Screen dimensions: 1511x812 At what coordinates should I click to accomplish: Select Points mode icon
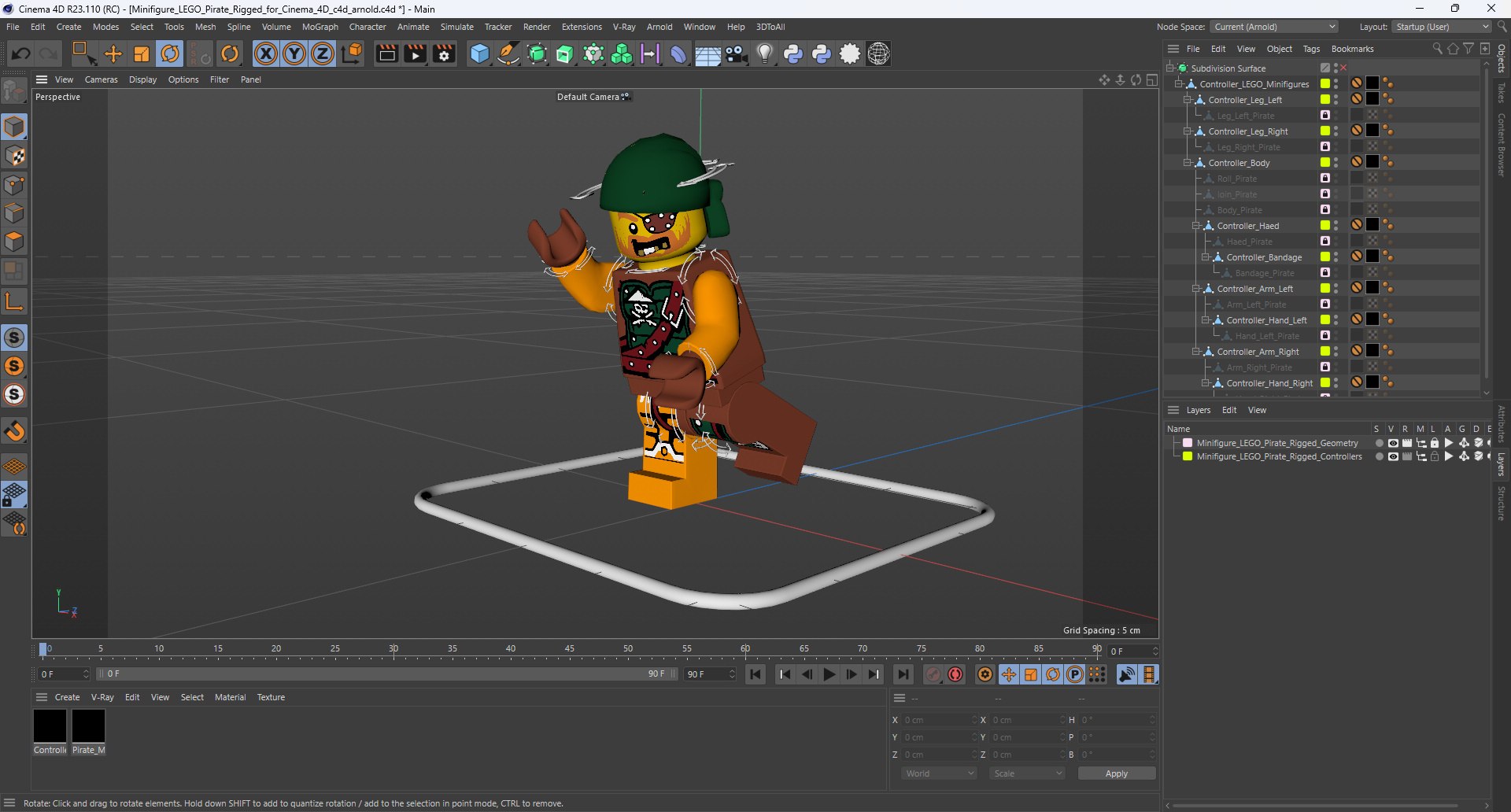tap(14, 185)
